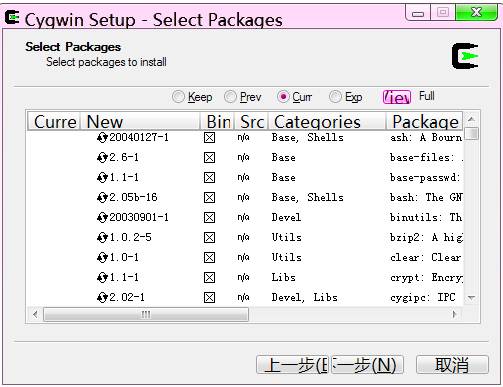This screenshot has height=387, width=503.
Task: Click the Package column header
Action: click(x=424, y=121)
